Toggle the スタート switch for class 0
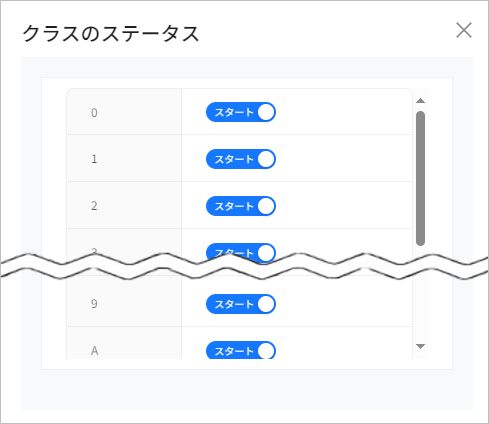This screenshot has height=424, width=489. click(x=241, y=112)
